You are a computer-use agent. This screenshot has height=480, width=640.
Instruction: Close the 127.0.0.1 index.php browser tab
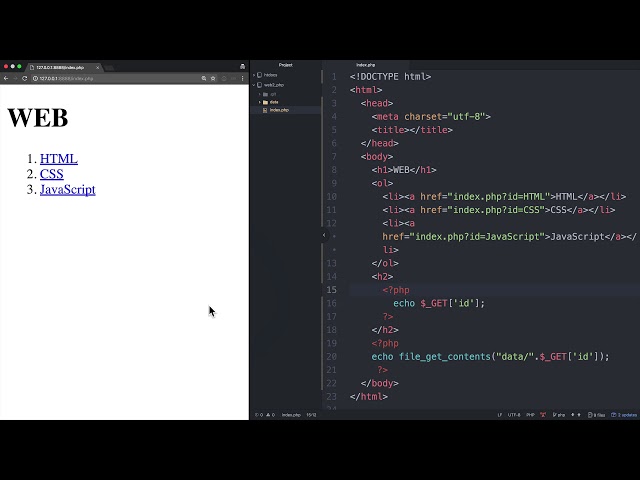point(97,67)
